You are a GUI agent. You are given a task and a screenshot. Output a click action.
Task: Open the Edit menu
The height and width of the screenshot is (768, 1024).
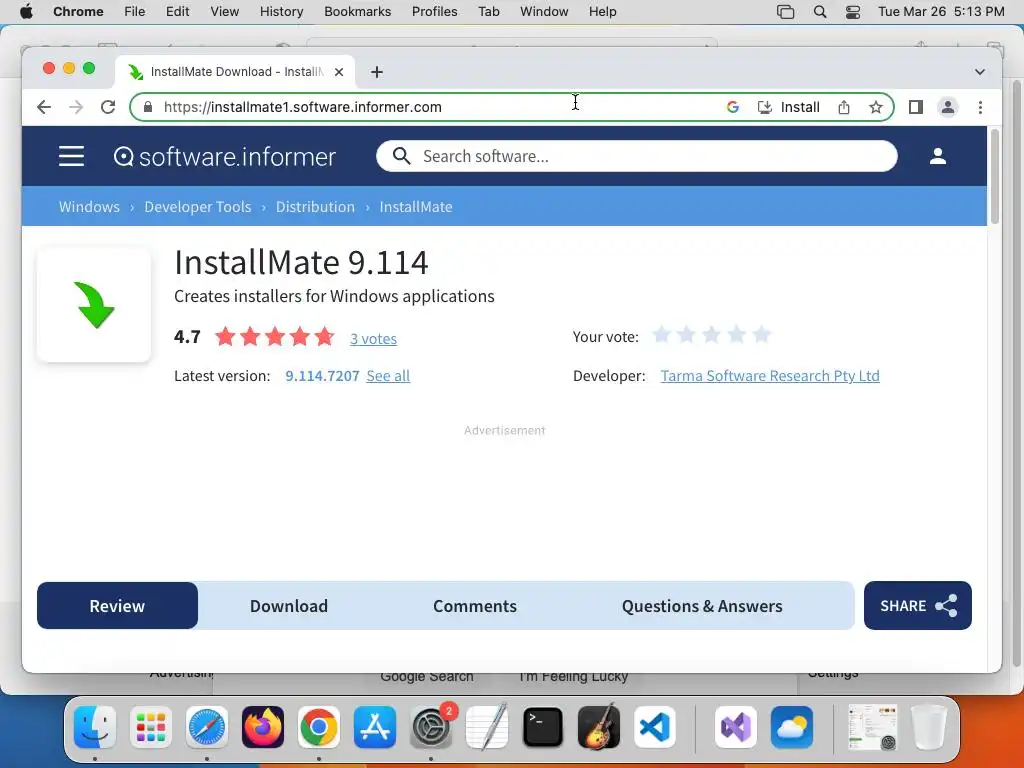pos(177,12)
